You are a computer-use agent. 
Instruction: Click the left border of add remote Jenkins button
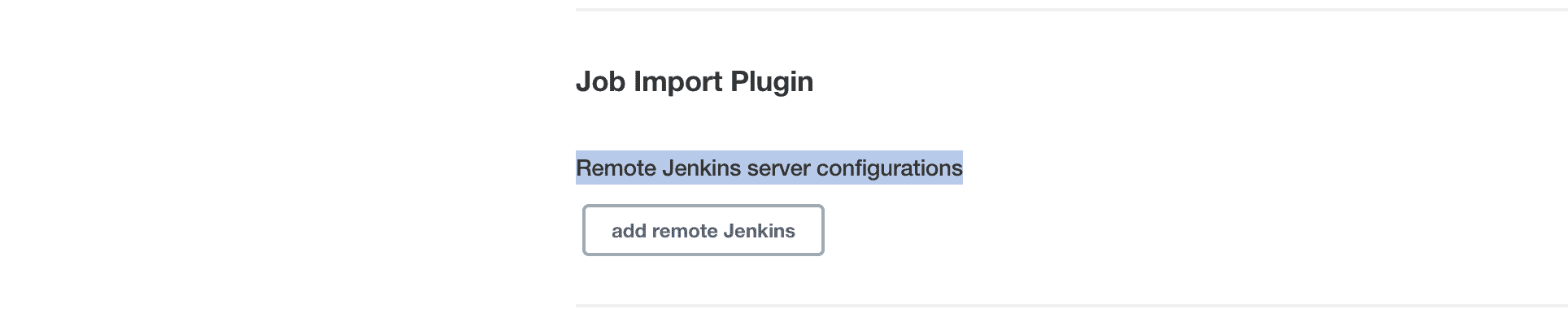584,230
